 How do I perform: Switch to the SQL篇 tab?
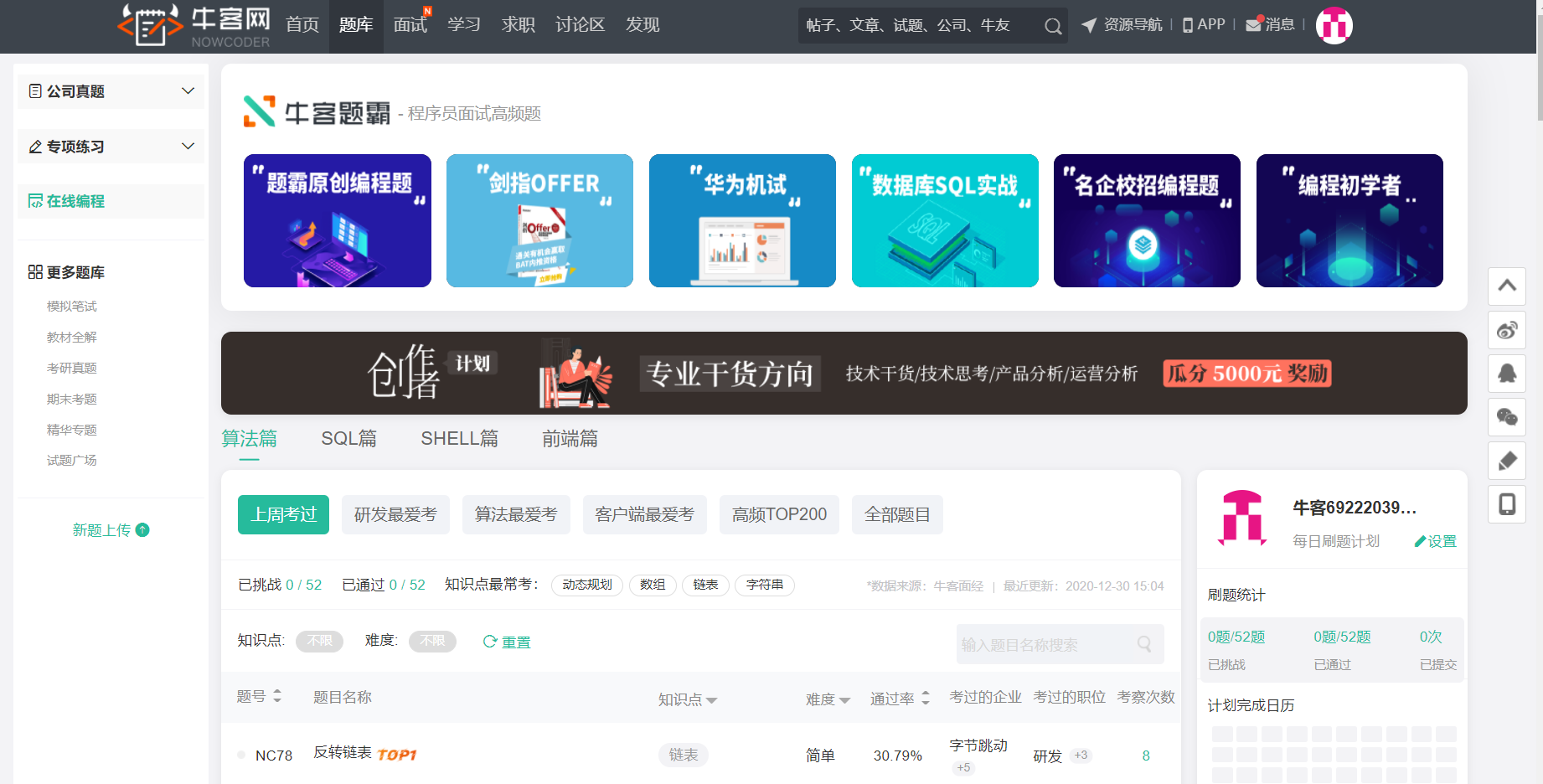click(x=348, y=439)
